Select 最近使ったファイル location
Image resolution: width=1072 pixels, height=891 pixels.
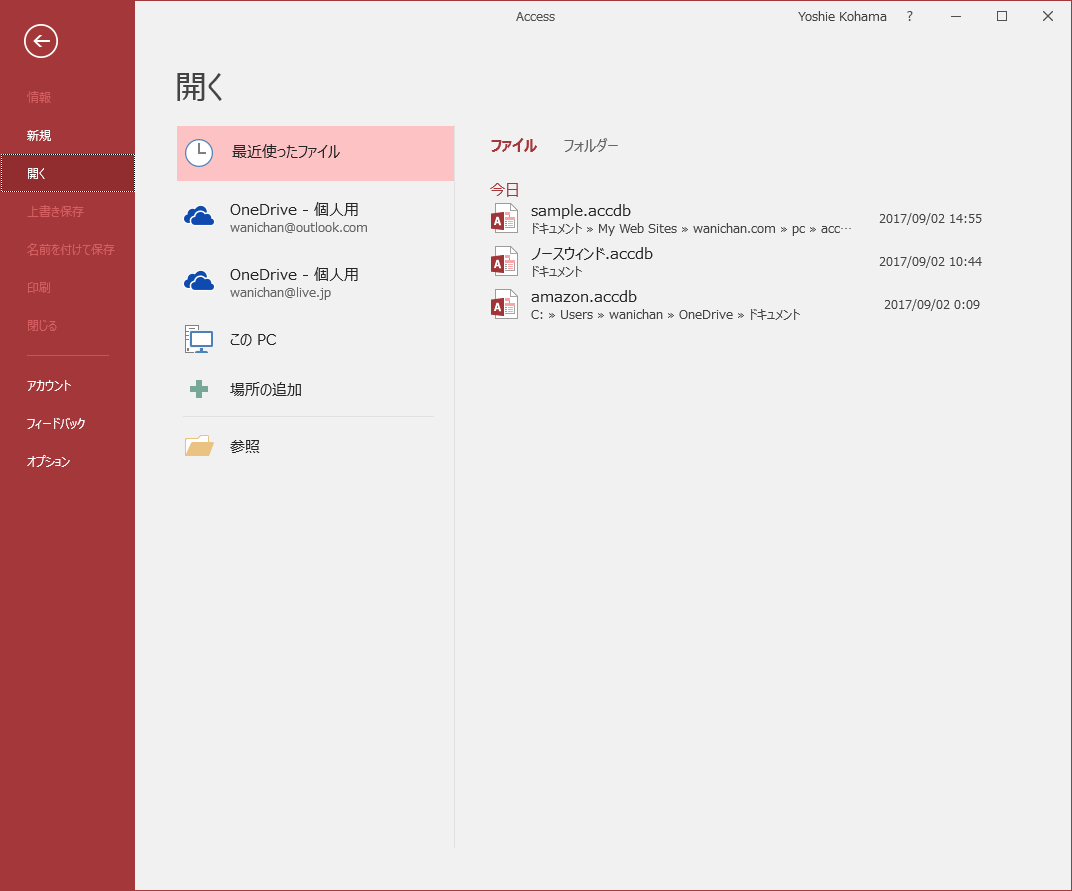(315, 153)
